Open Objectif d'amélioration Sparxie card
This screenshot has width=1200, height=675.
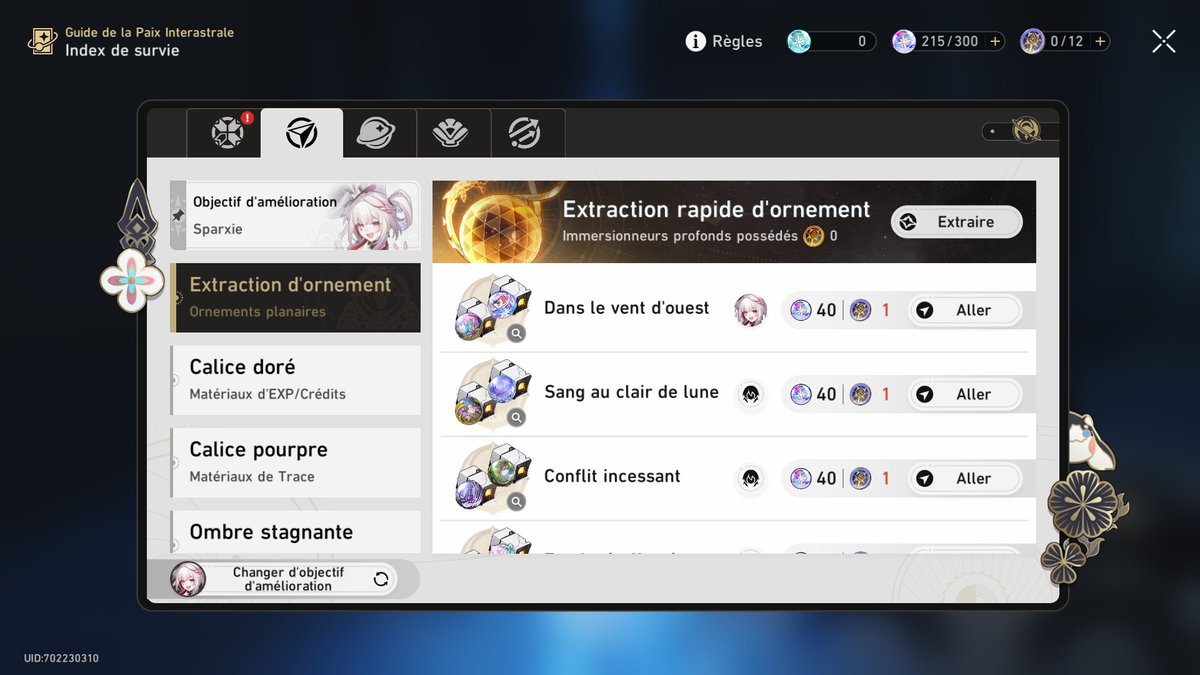(295, 215)
